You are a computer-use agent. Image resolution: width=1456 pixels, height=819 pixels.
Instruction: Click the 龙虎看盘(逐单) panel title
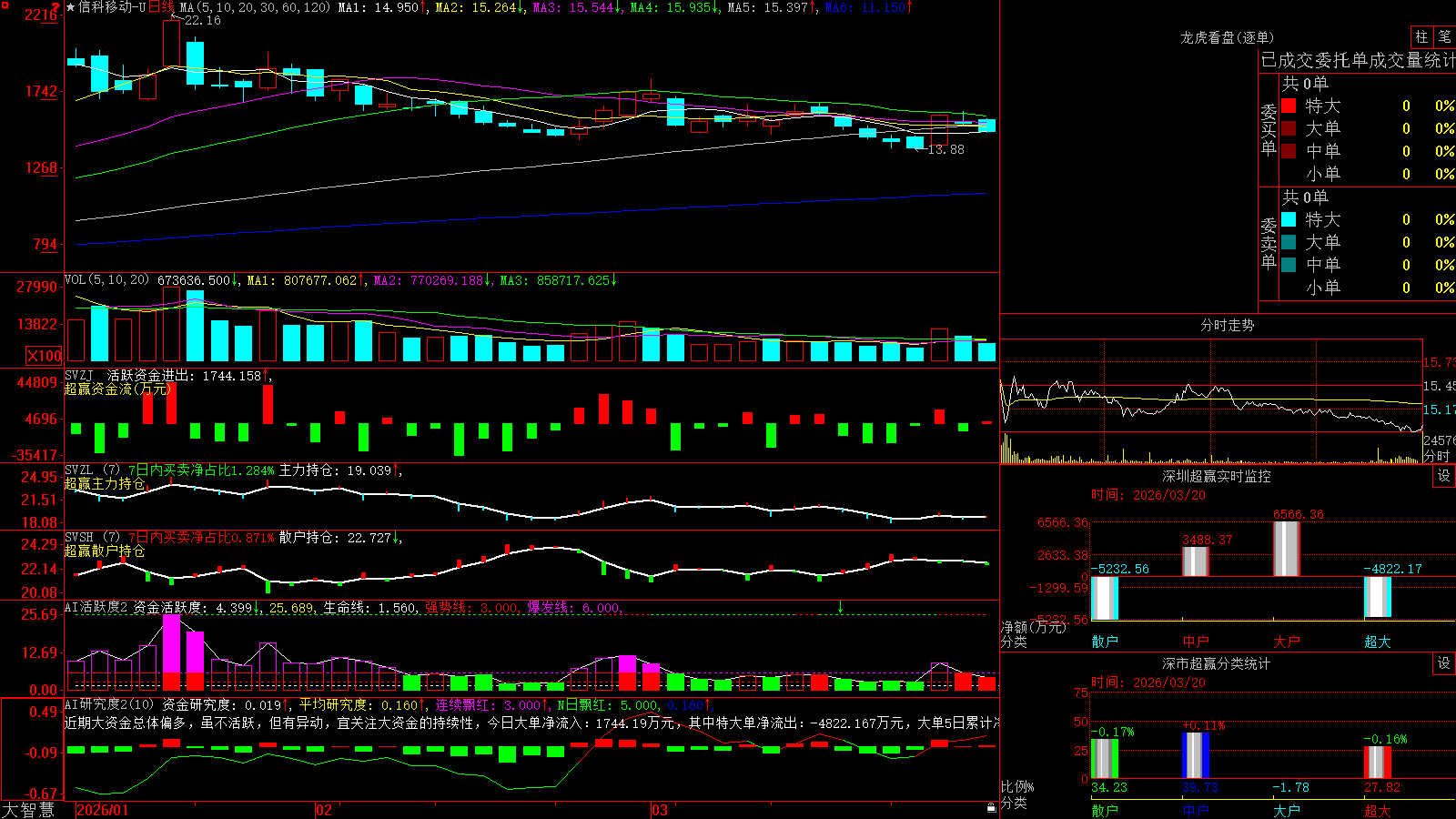pyautogui.click(x=1227, y=37)
